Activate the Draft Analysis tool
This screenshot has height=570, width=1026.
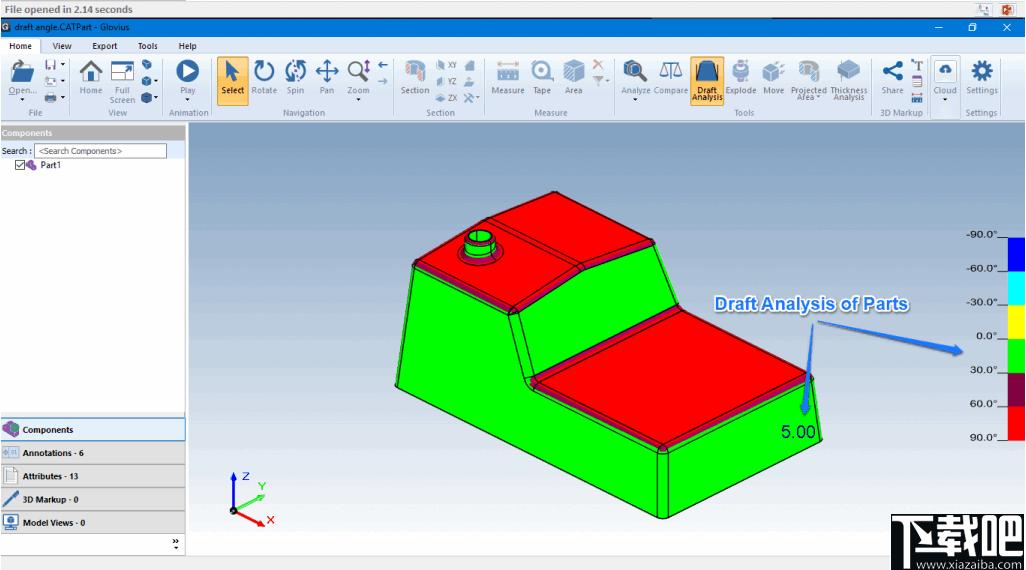pyautogui.click(x=707, y=80)
